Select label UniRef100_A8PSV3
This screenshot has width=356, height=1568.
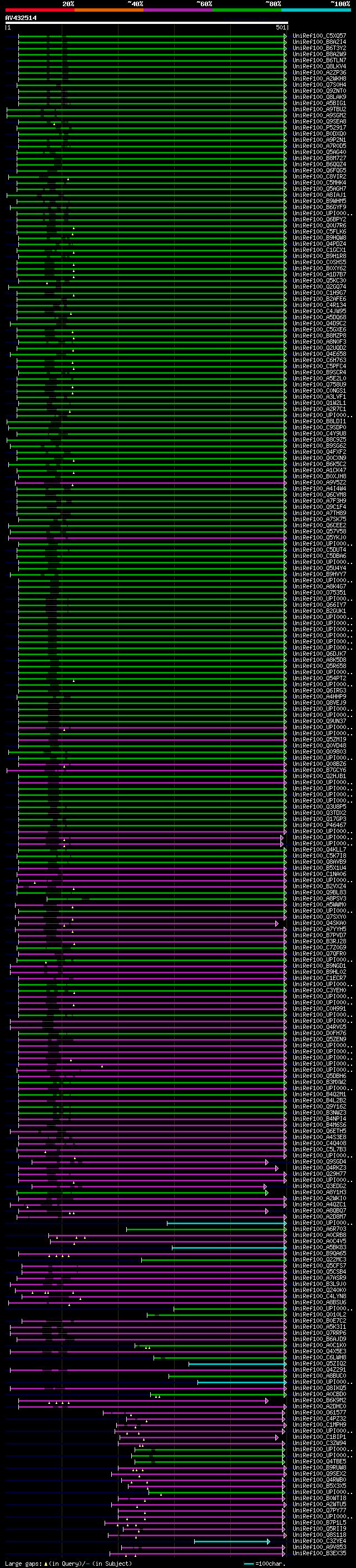coord(319,898)
